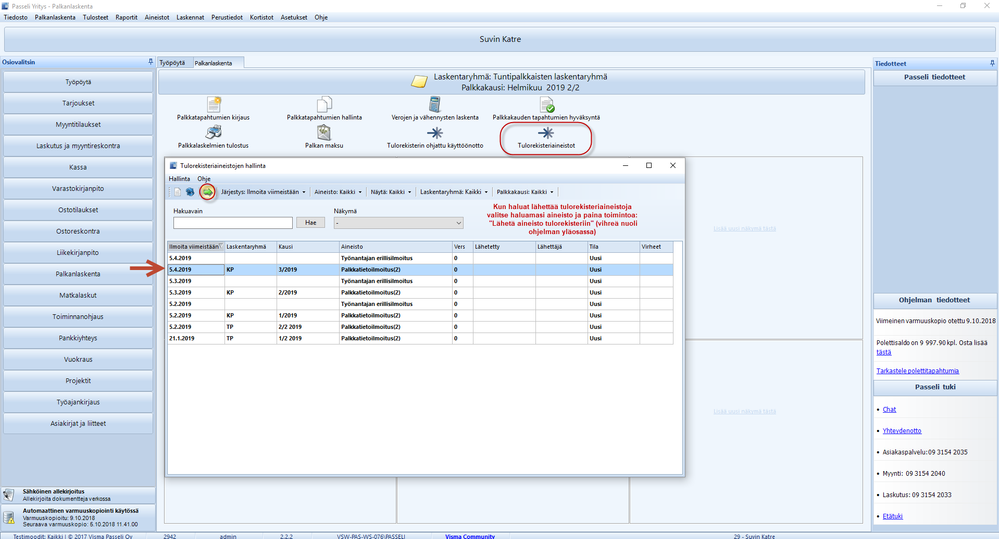This screenshot has height=539, width=999.
Task: Open Tarjoukset section in sidebar
Action: click(78, 103)
